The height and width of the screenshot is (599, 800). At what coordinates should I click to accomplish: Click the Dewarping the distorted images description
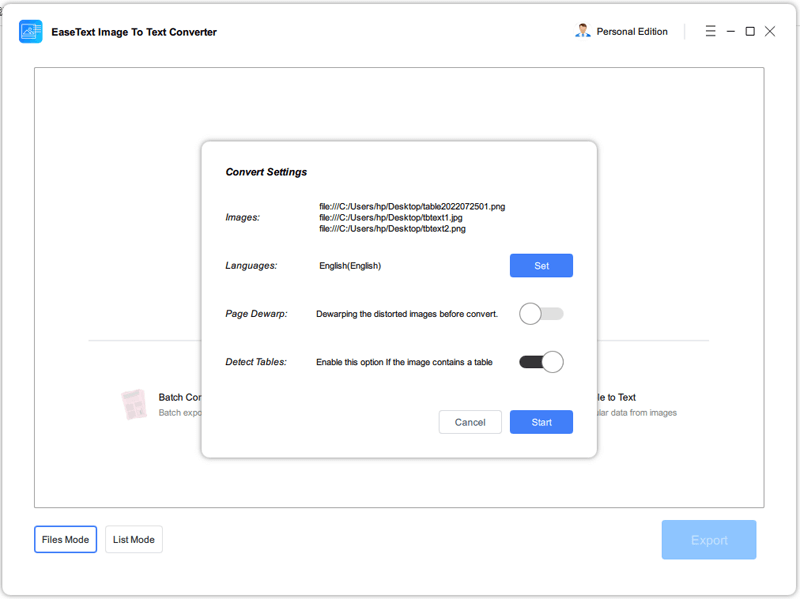[x=407, y=314]
